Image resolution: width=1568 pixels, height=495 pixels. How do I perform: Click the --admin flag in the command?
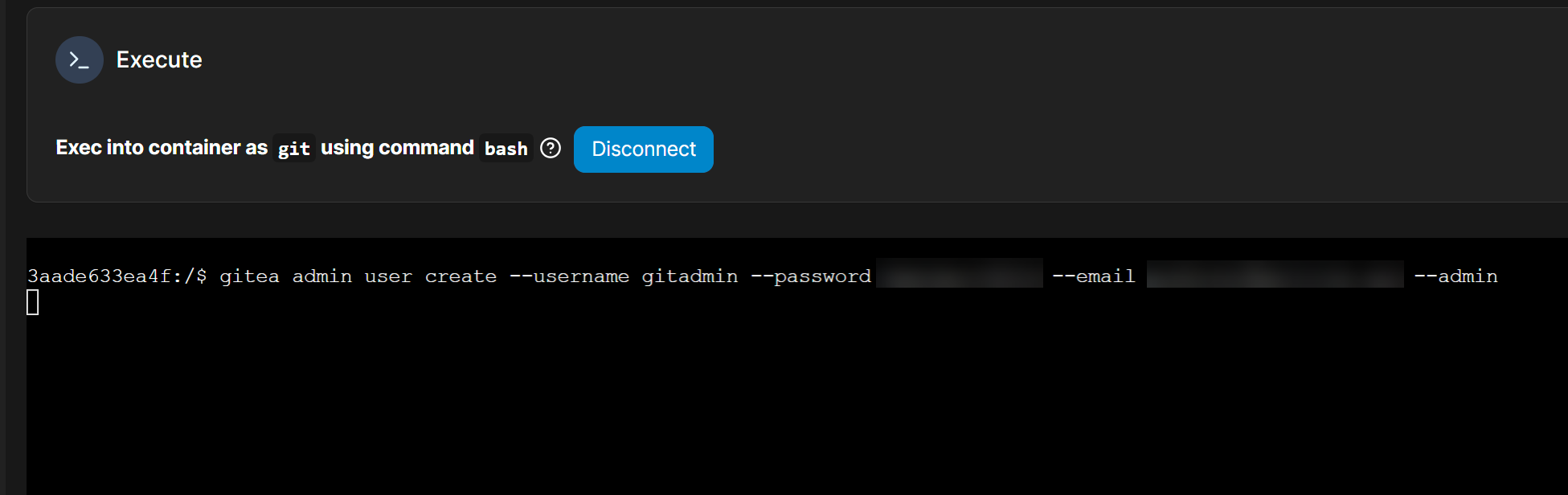(1455, 276)
